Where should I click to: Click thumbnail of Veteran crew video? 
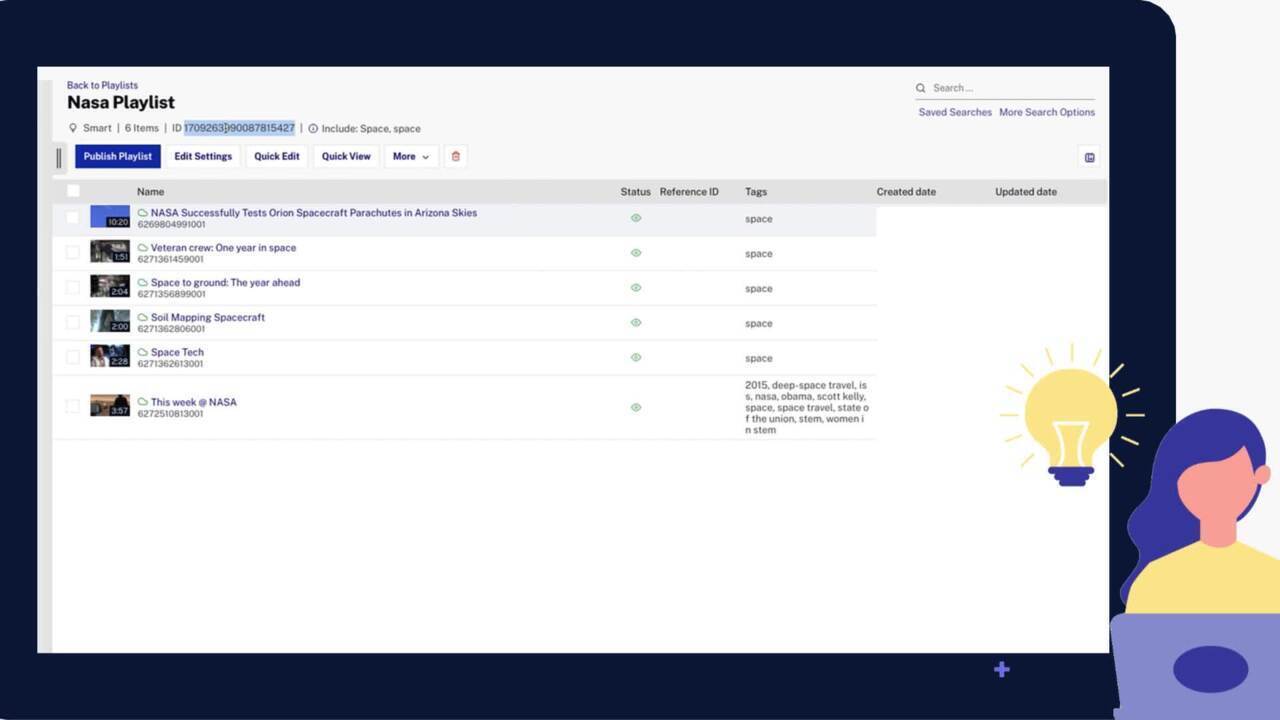coord(110,251)
